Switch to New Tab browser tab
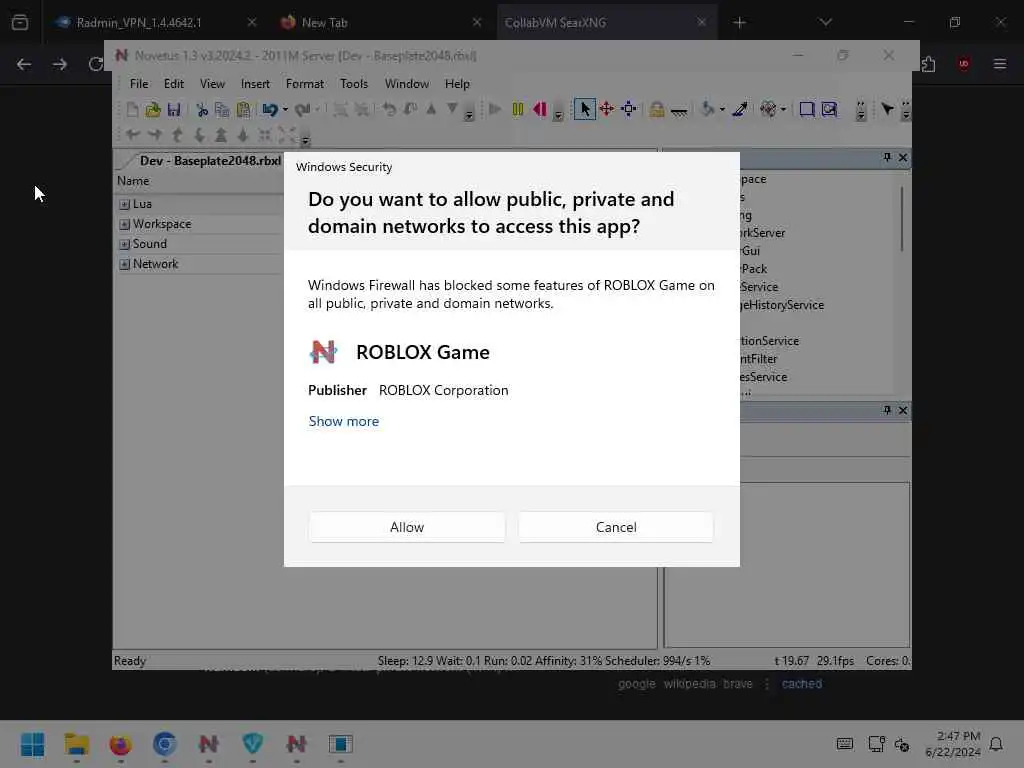1024x768 pixels. 382,23
